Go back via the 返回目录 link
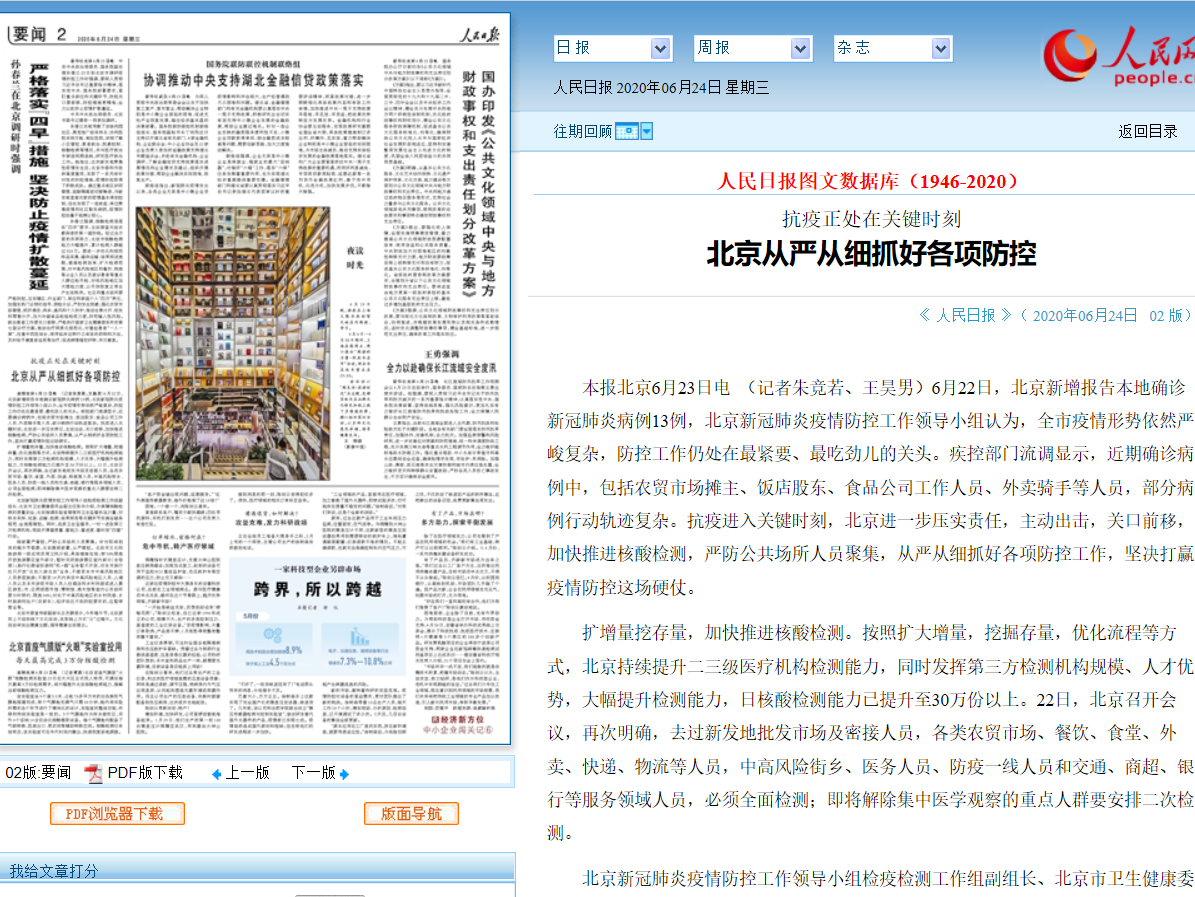The image size is (1195, 897). coord(1148,131)
